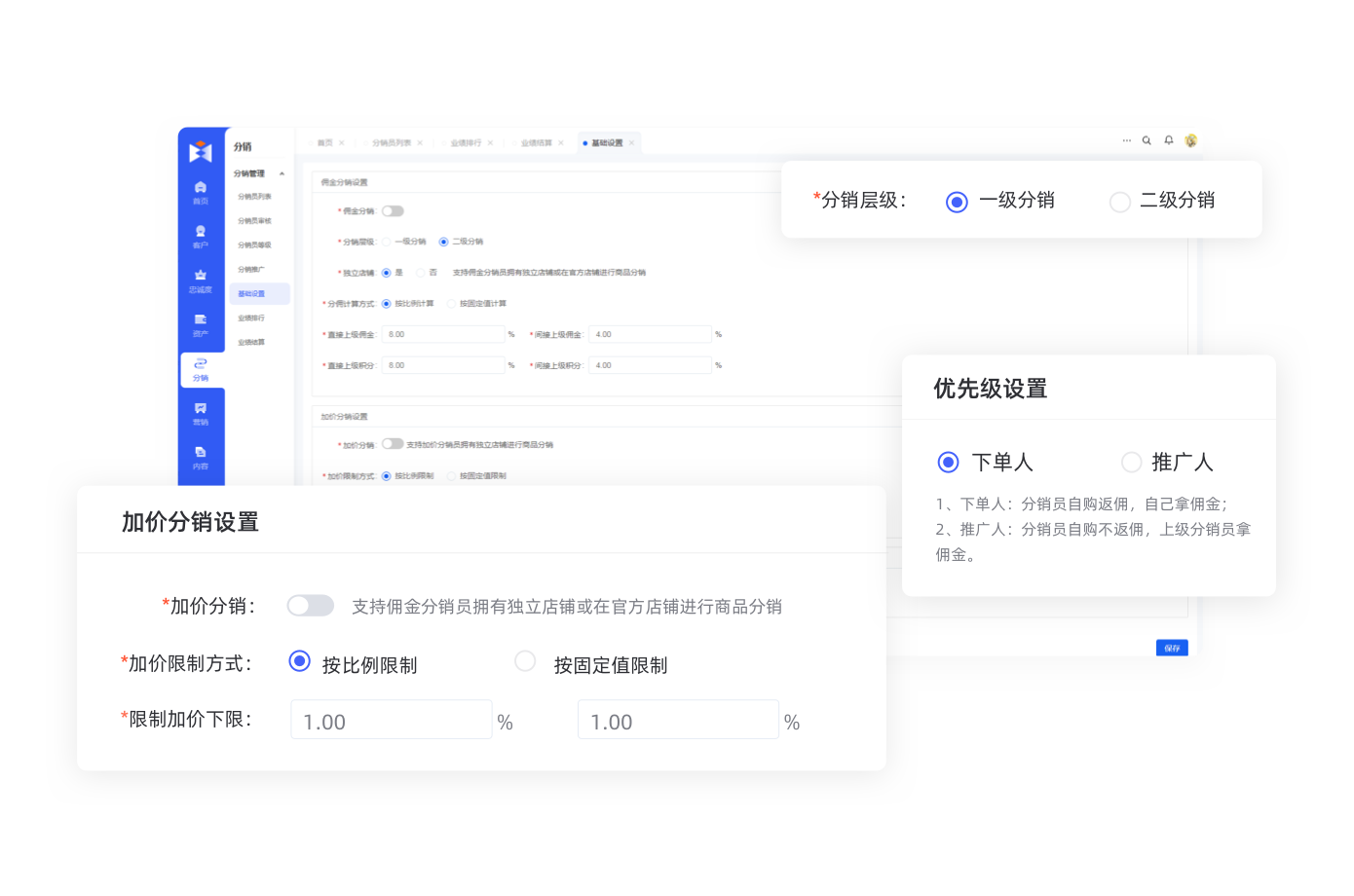Select the 营销 (Marketing) sidebar icon
1354x896 pixels.
[201, 413]
